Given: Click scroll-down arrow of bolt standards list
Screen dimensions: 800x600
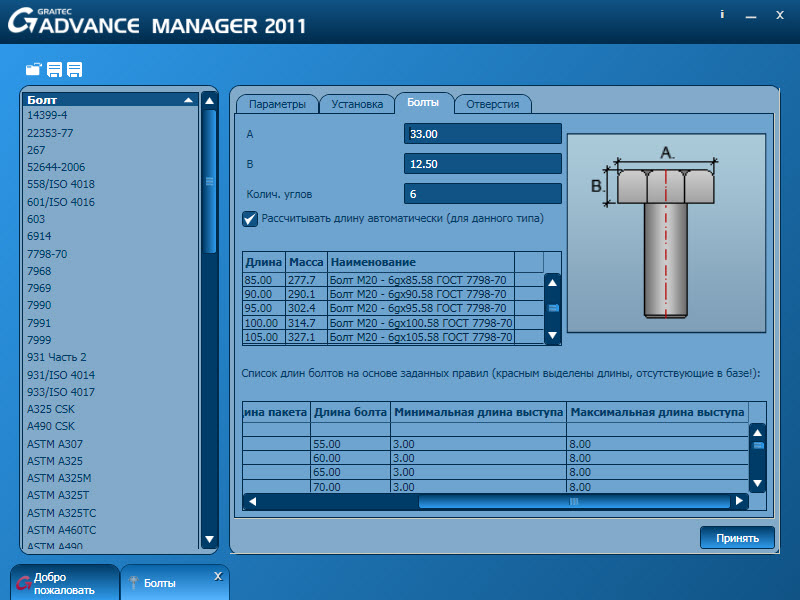Looking at the screenshot, I should click(209, 540).
